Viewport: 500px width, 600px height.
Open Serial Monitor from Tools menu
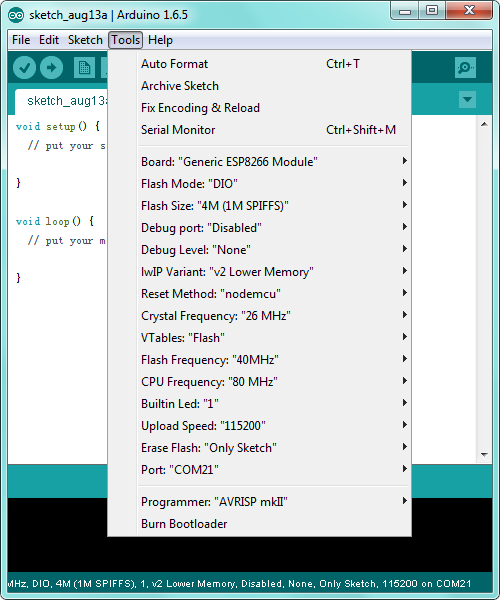259,130
